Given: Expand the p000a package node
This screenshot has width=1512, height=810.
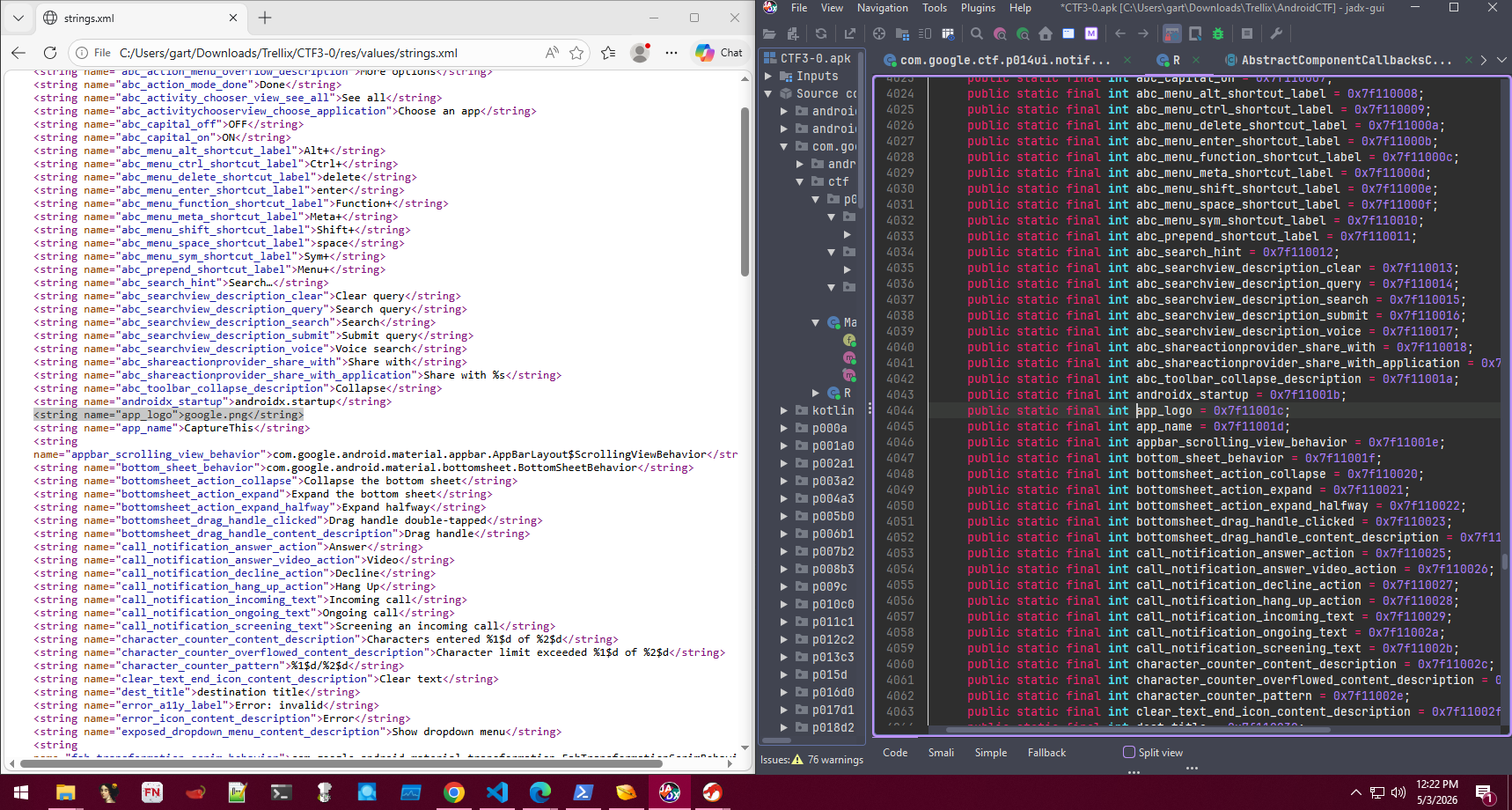Looking at the screenshot, I should (x=784, y=428).
